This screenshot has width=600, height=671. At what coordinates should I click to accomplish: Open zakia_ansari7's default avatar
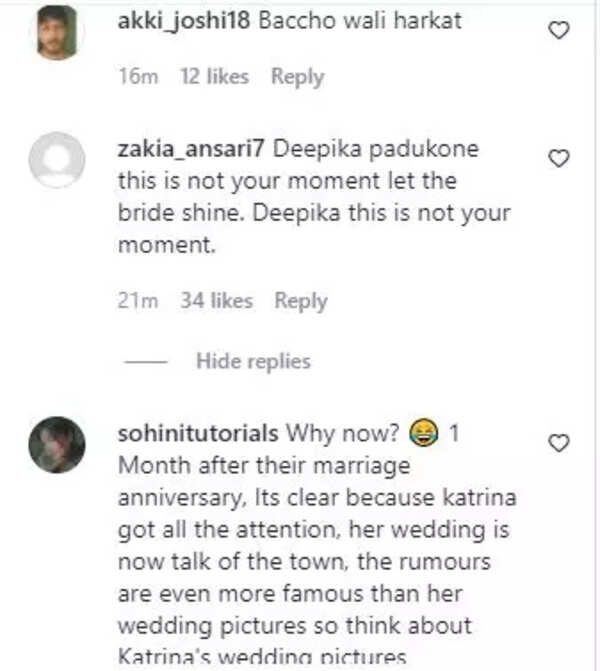56,159
